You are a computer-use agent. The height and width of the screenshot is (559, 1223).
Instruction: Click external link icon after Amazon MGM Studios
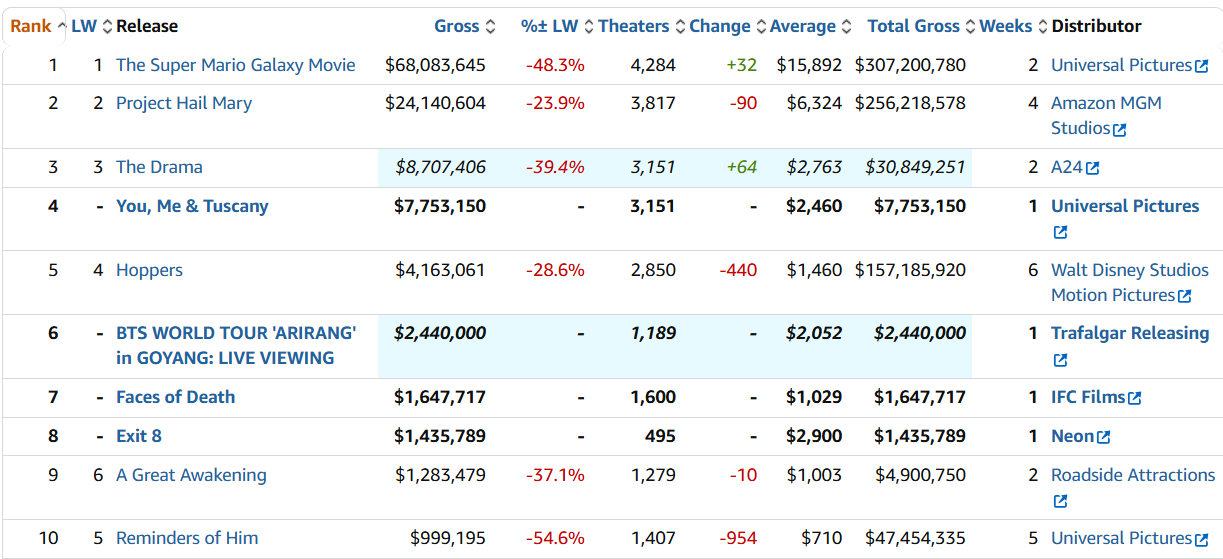tap(1120, 130)
